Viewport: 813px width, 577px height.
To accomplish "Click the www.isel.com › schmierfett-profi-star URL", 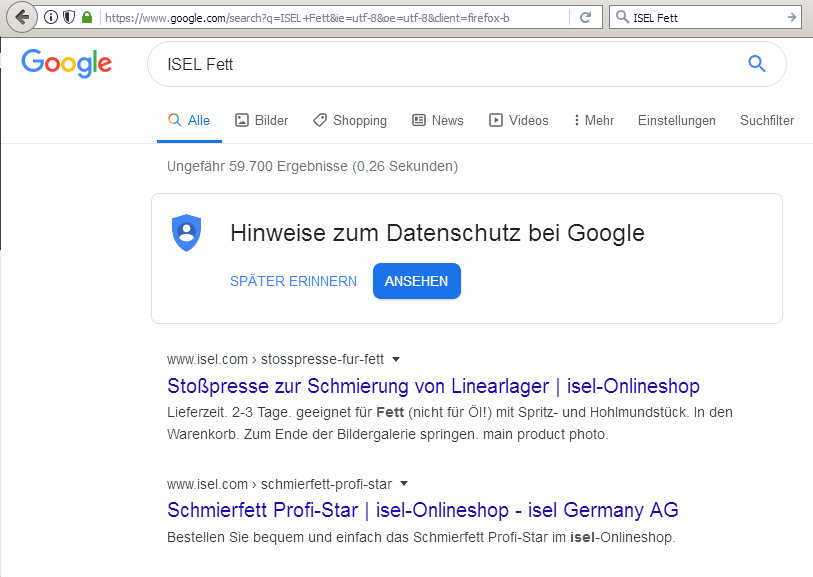I will [x=279, y=484].
